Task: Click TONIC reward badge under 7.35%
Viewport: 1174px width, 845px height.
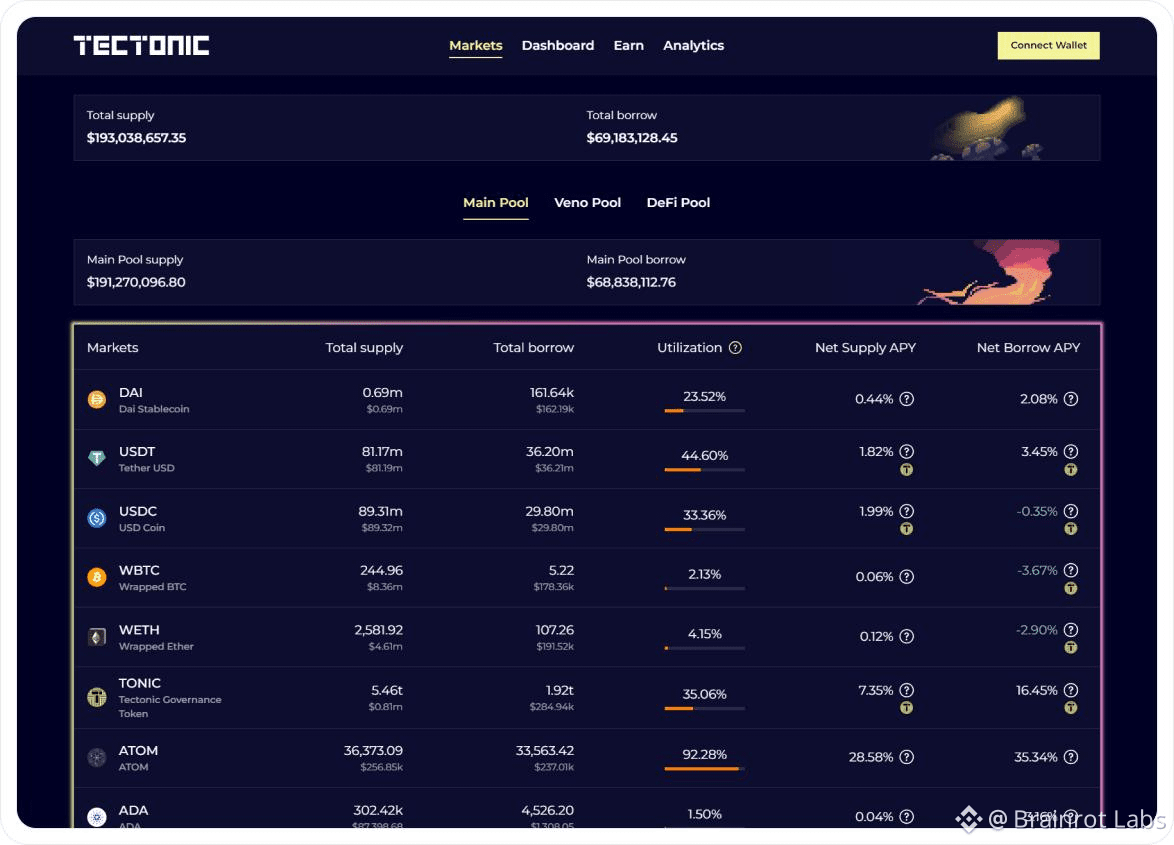Action: tap(907, 708)
